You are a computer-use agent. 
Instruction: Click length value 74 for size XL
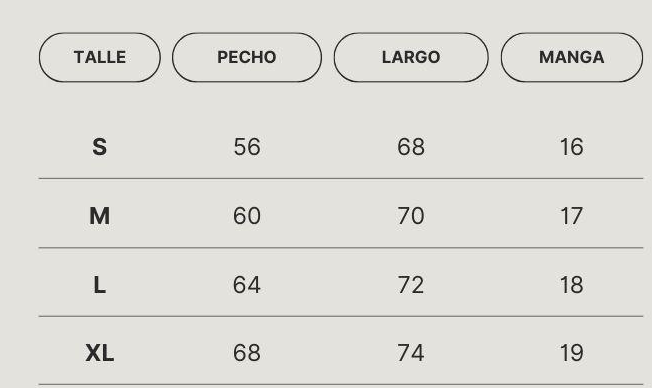pos(411,353)
